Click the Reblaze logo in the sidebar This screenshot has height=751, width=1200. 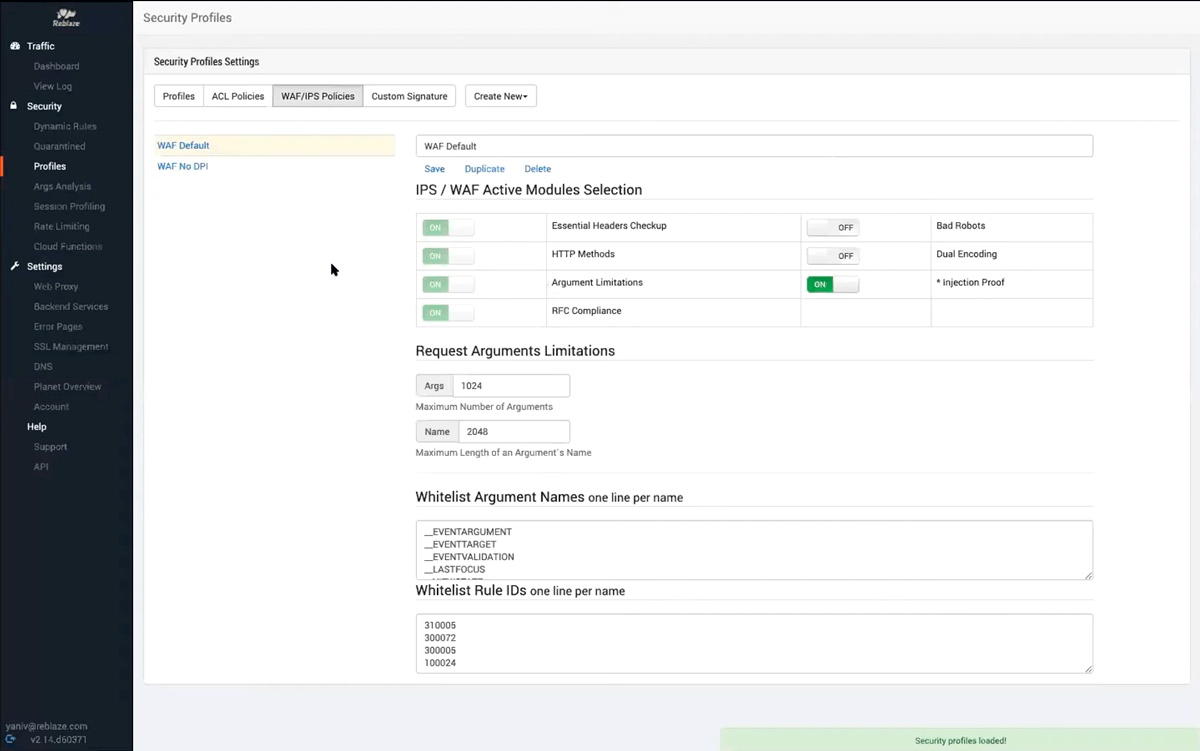[x=66, y=16]
